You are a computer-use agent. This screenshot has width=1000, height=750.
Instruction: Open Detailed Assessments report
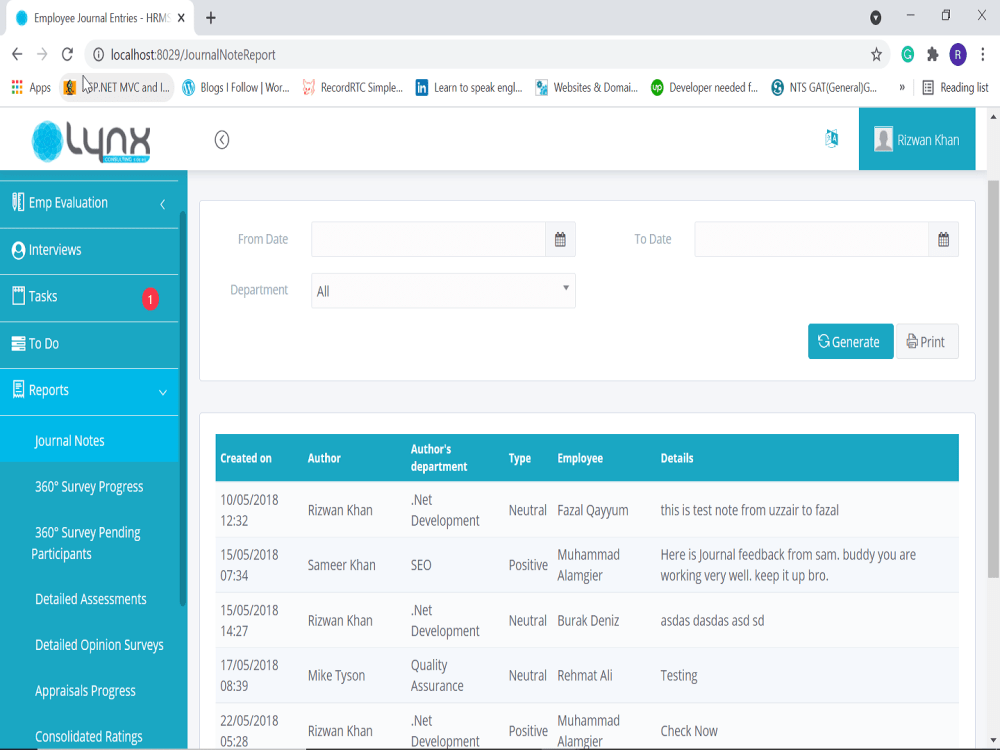click(91, 599)
